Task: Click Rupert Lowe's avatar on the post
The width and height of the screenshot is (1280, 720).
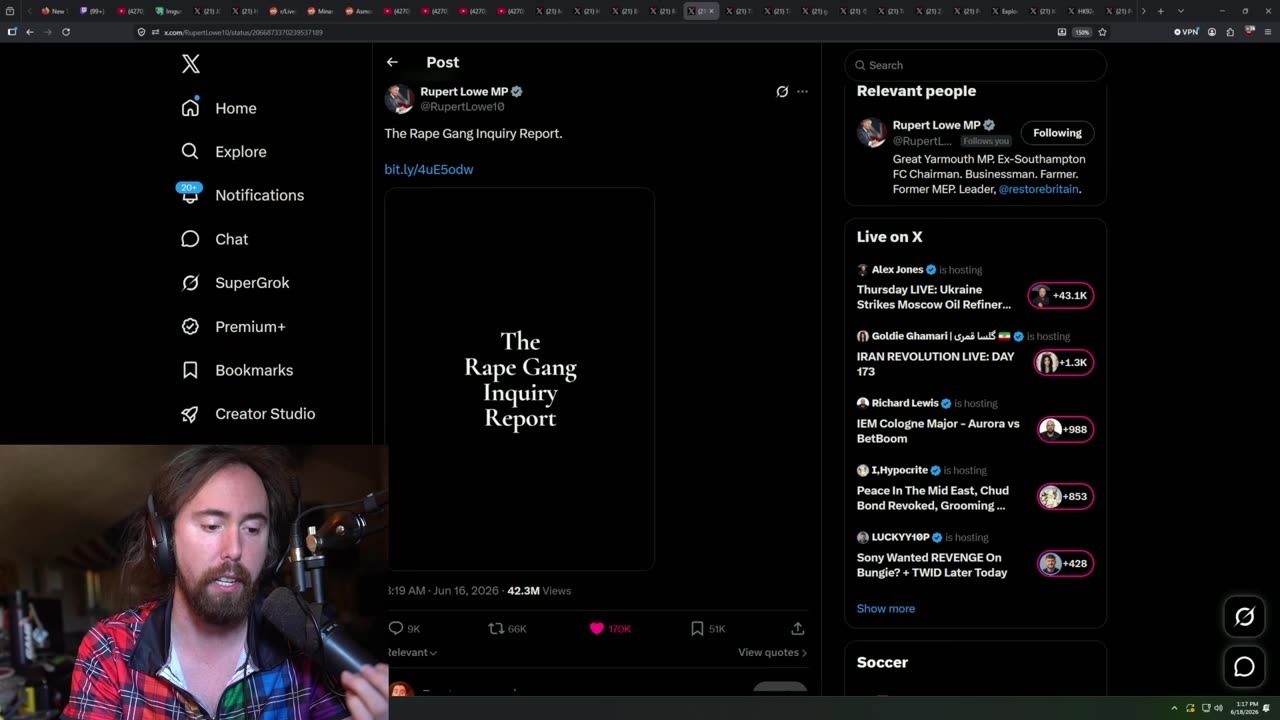Action: tap(400, 99)
